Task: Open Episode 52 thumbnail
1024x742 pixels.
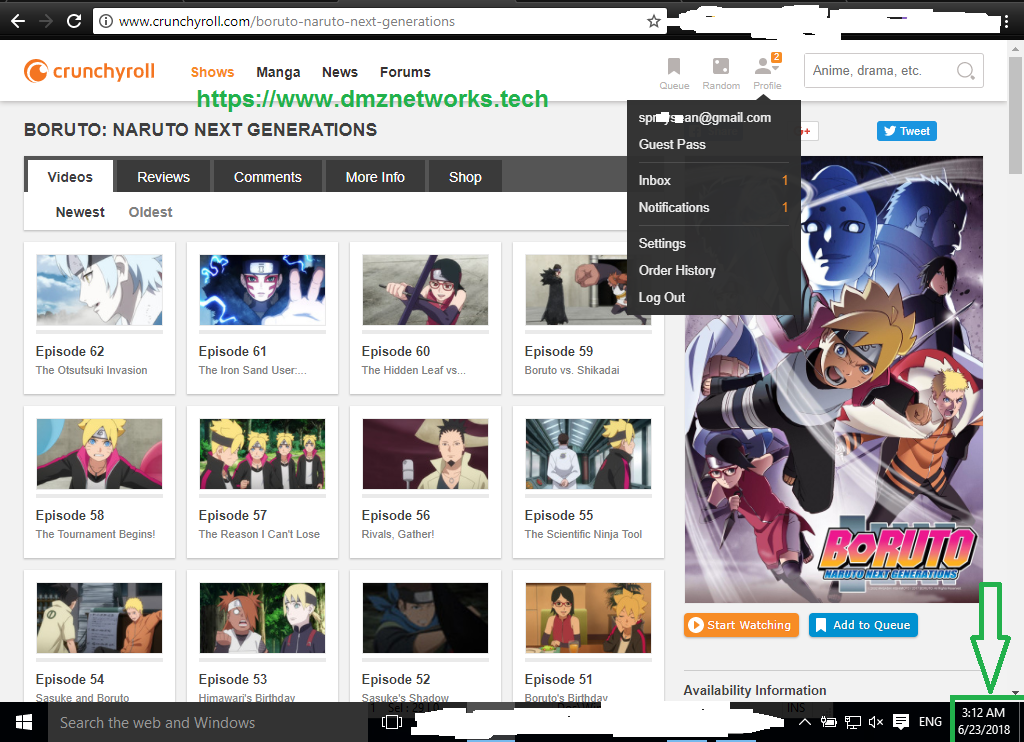Action: click(425, 618)
